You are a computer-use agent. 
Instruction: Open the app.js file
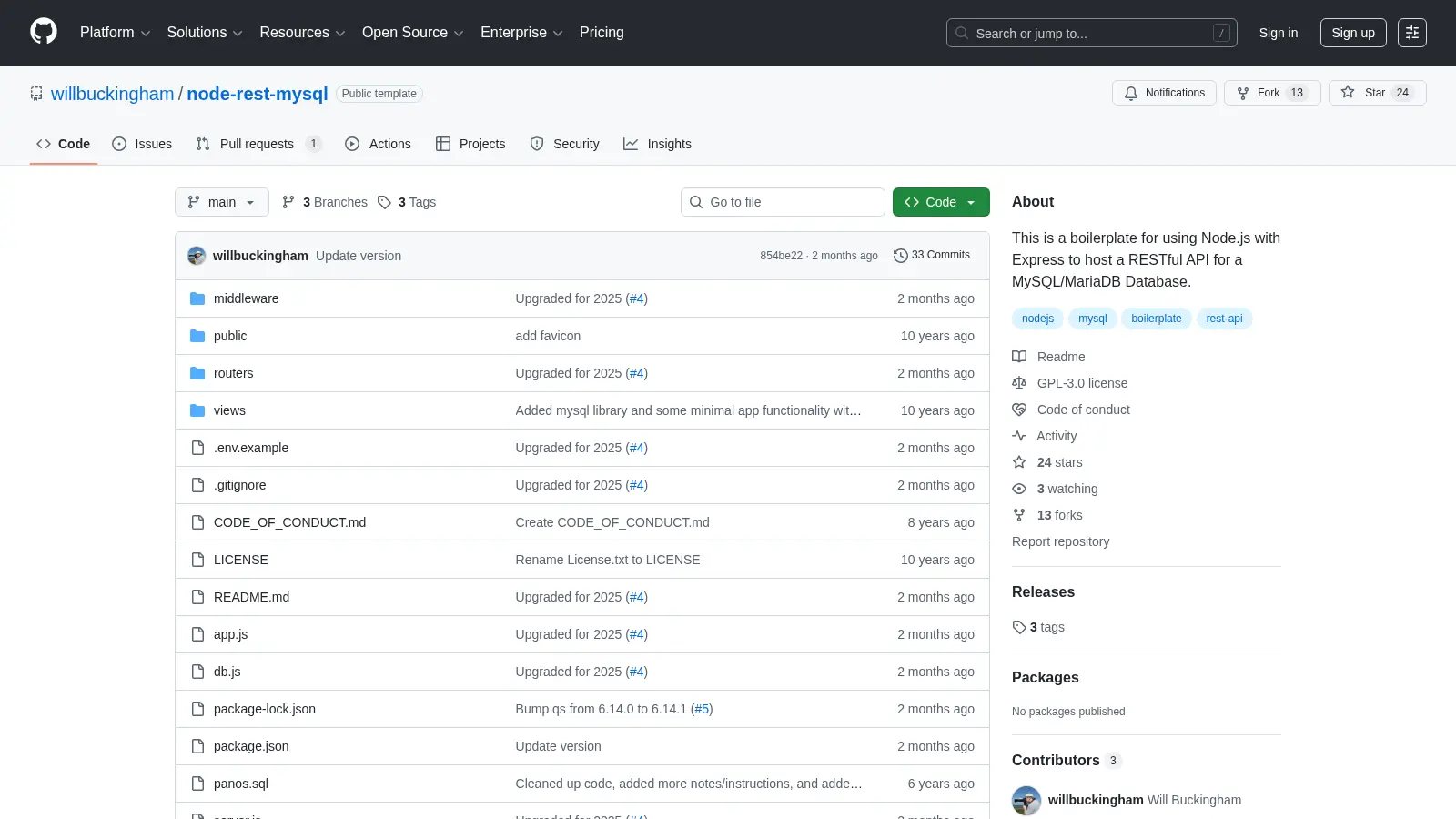[230, 634]
